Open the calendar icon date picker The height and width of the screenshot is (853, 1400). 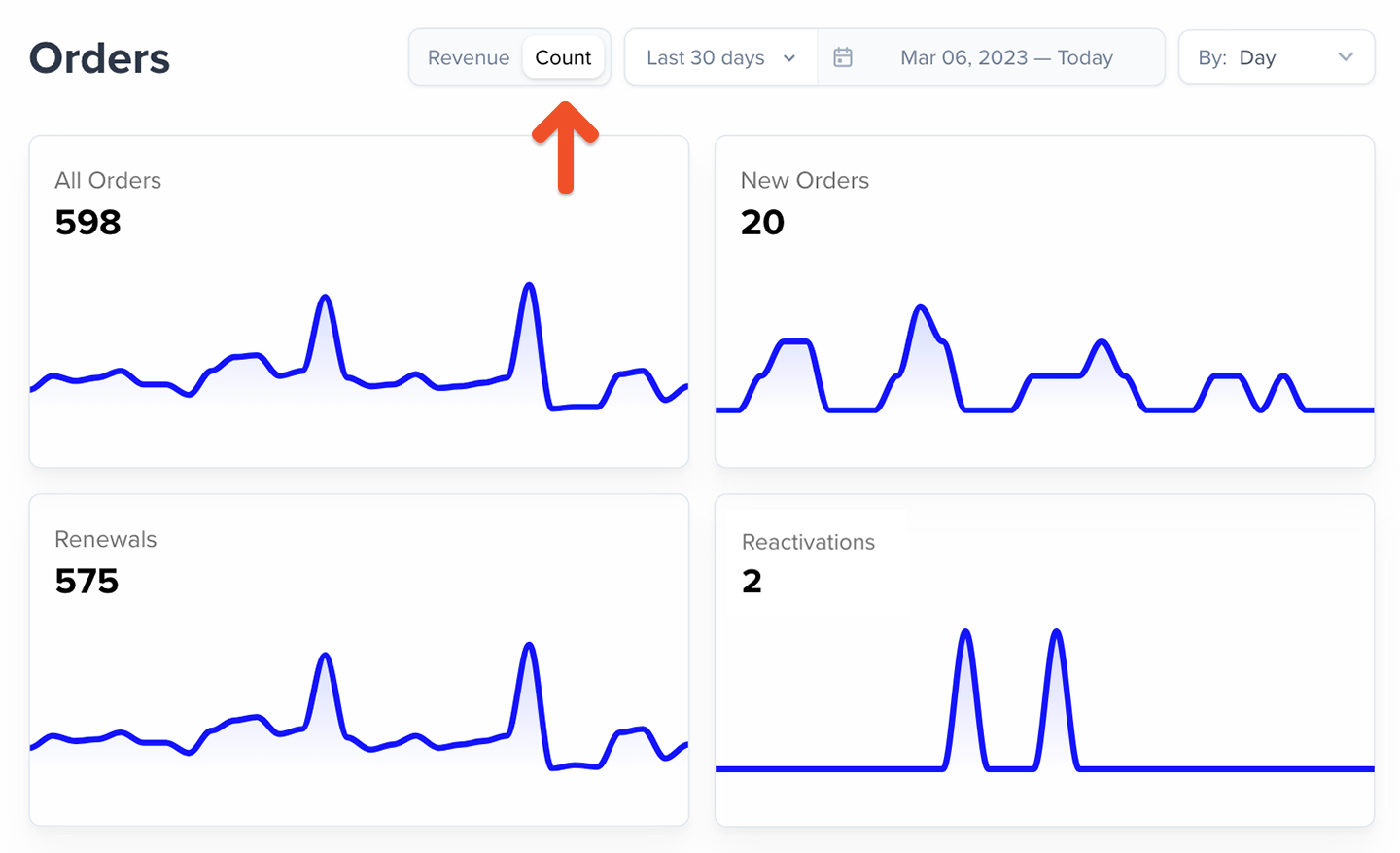[x=843, y=57]
